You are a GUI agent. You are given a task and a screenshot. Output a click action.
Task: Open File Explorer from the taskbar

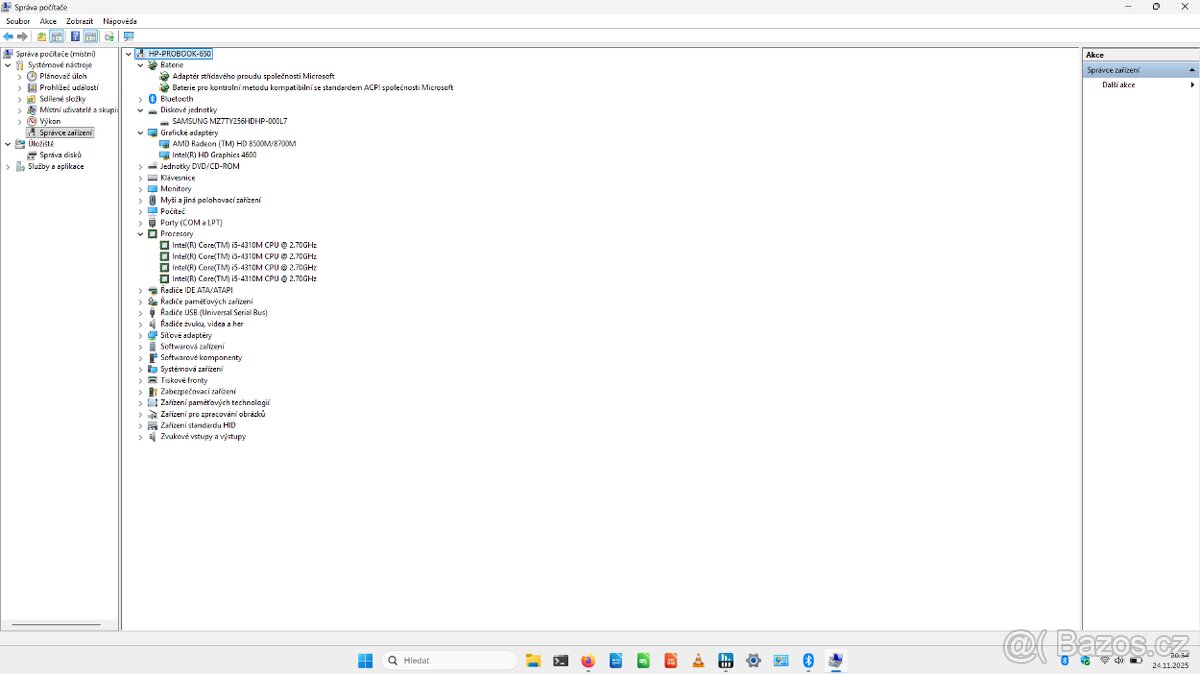(x=533, y=660)
